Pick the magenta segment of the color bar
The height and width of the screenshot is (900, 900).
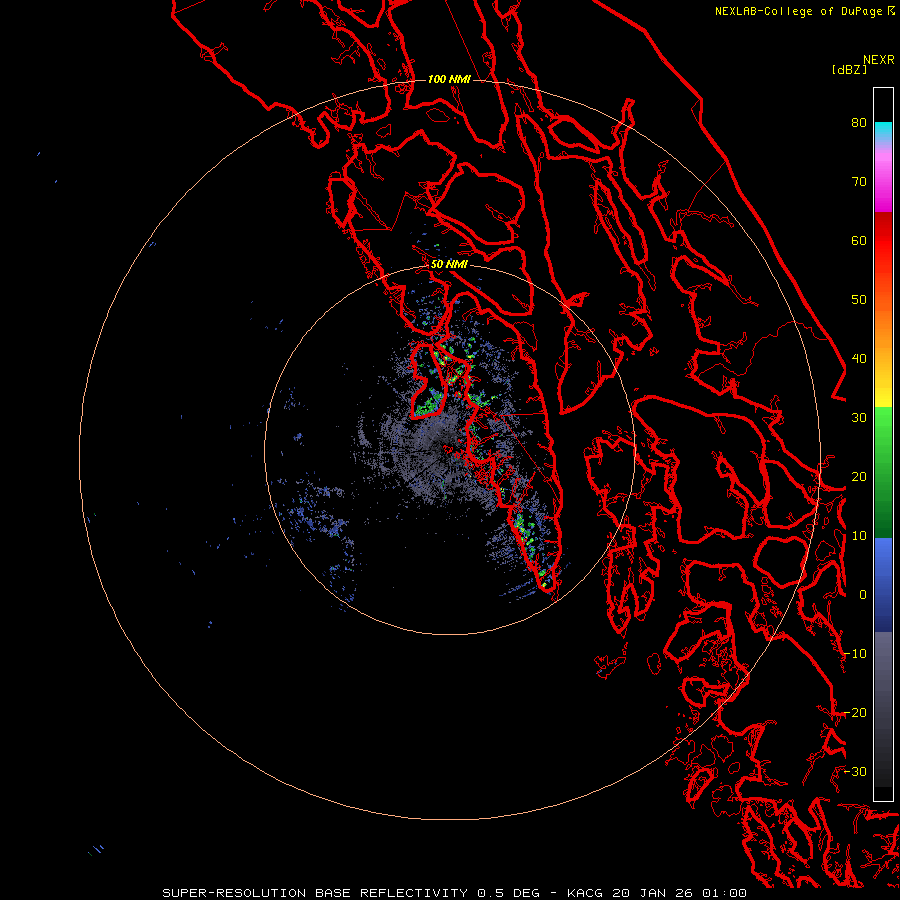click(883, 184)
